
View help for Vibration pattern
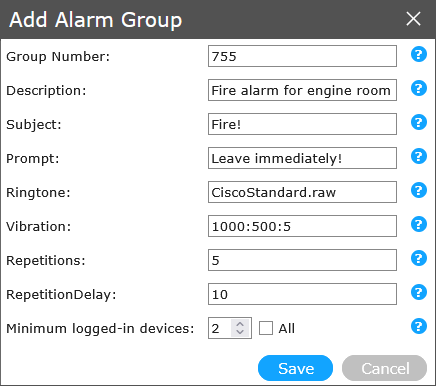point(419,224)
